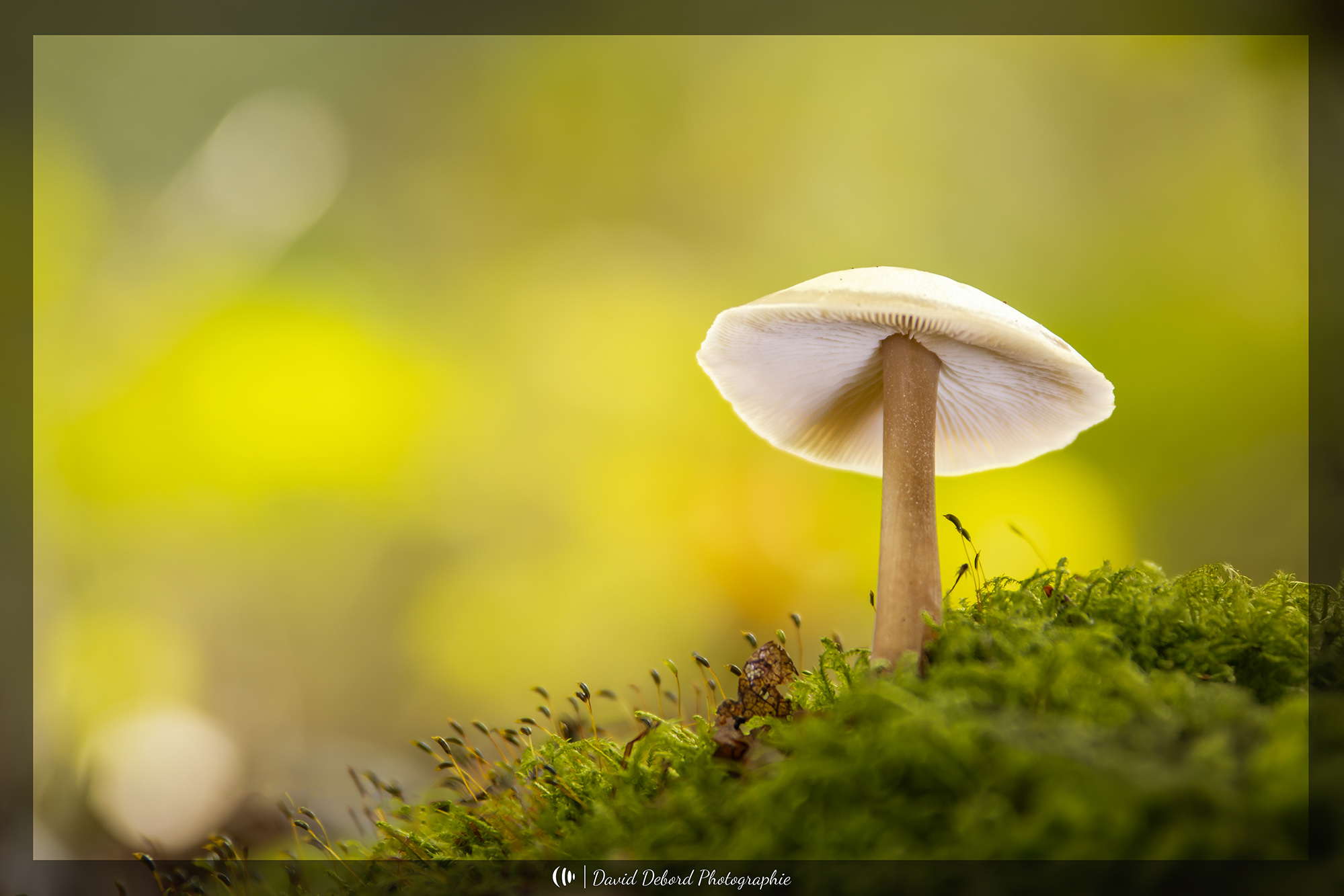Click the photographer logo icon in the watermark
The image size is (1344, 896).
[x=563, y=877]
